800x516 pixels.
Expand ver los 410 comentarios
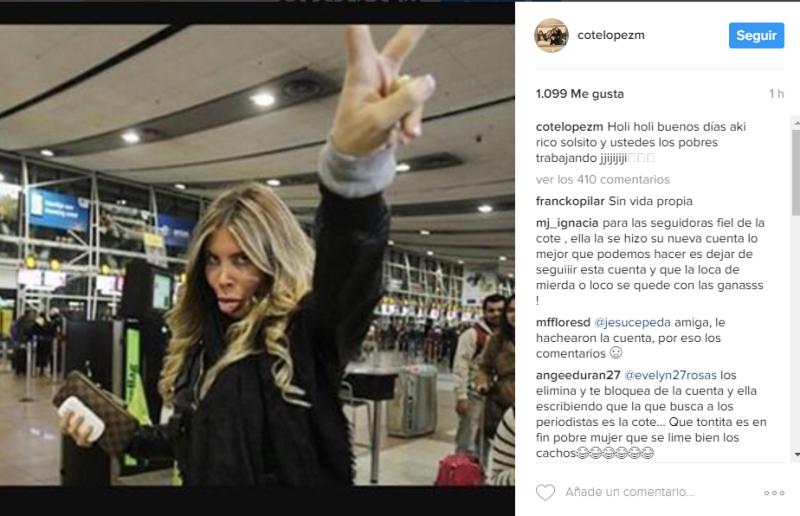click(x=603, y=180)
